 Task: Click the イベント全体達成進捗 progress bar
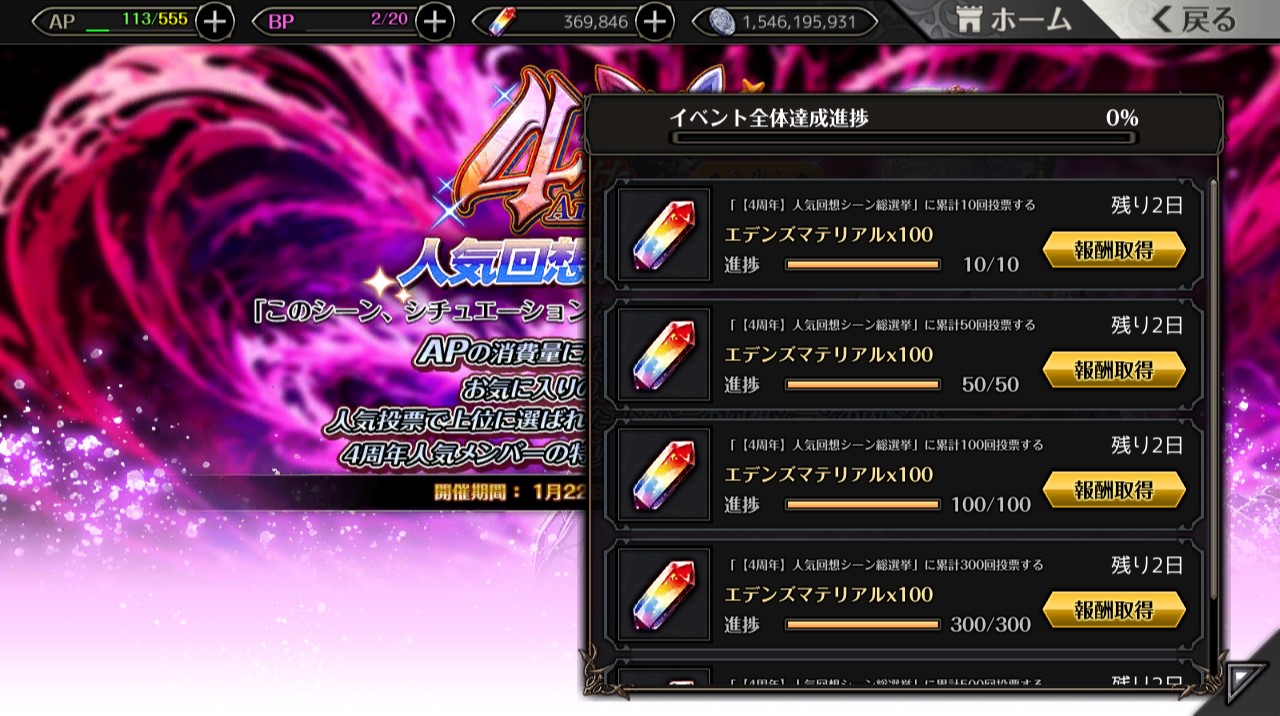(904, 138)
